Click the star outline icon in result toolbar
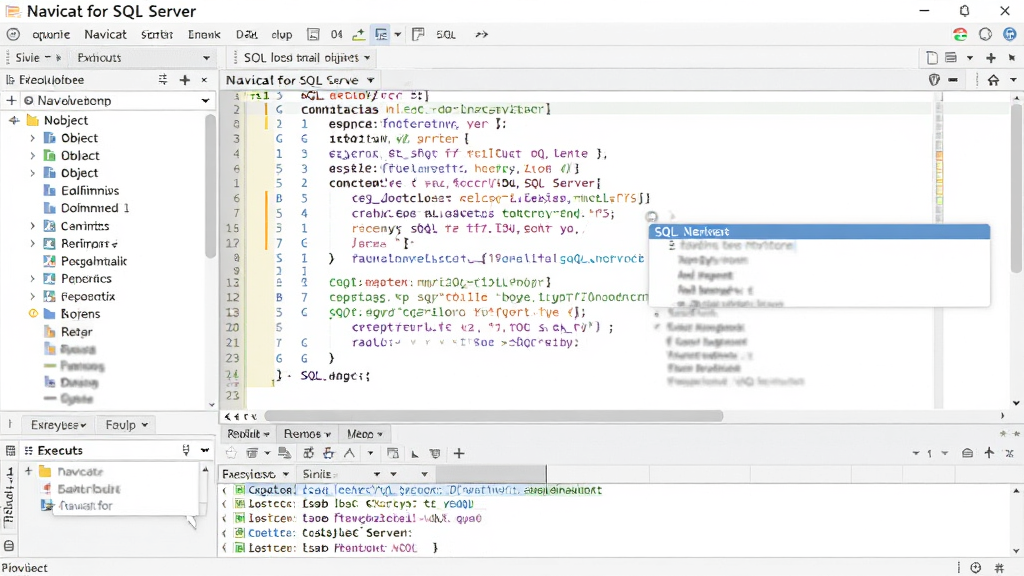The width and height of the screenshot is (1024, 576). point(231,453)
